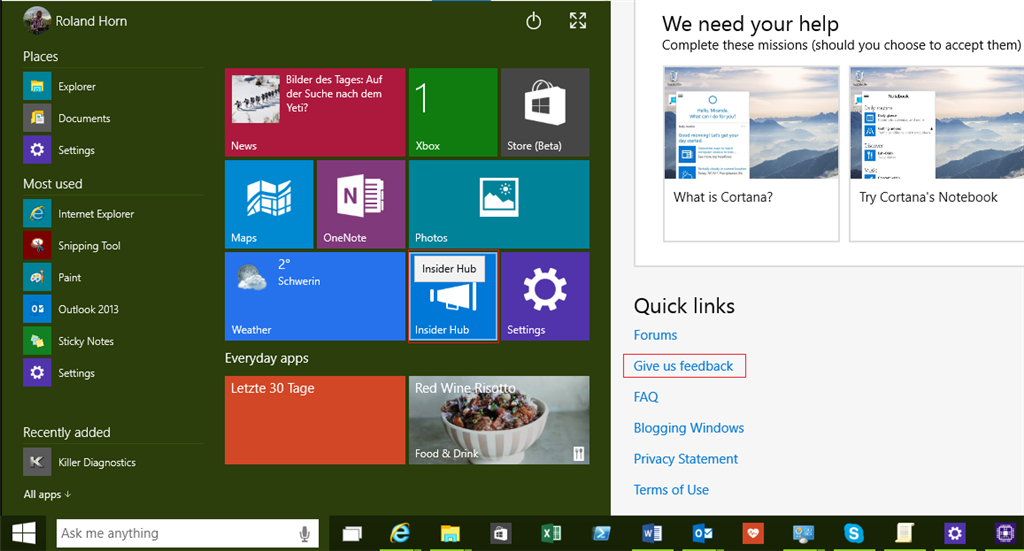Open Forums quick link
This screenshot has height=551, width=1024.
click(655, 335)
